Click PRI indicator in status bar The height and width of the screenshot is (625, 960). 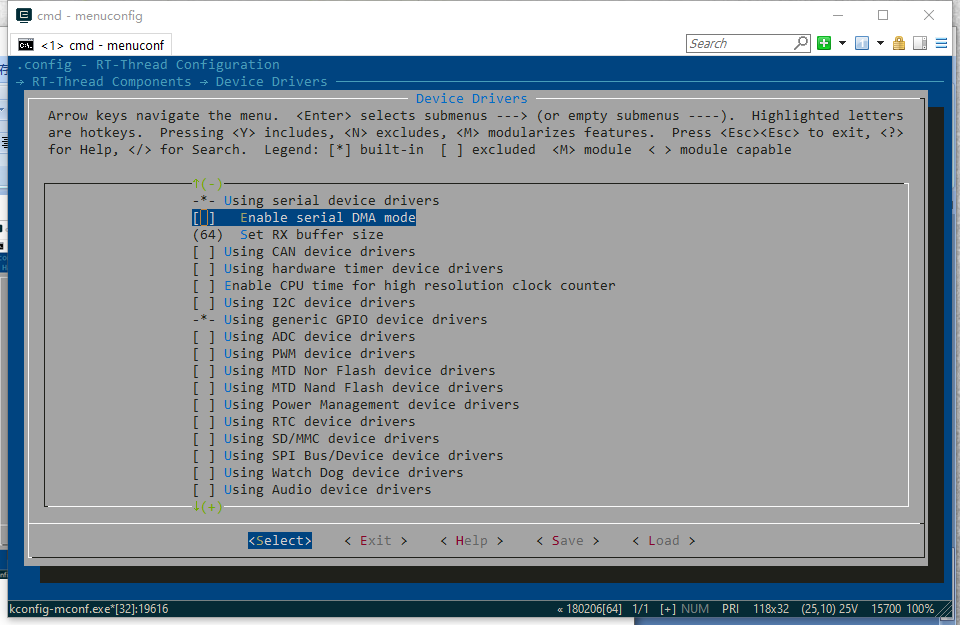click(x=730, y=609)
